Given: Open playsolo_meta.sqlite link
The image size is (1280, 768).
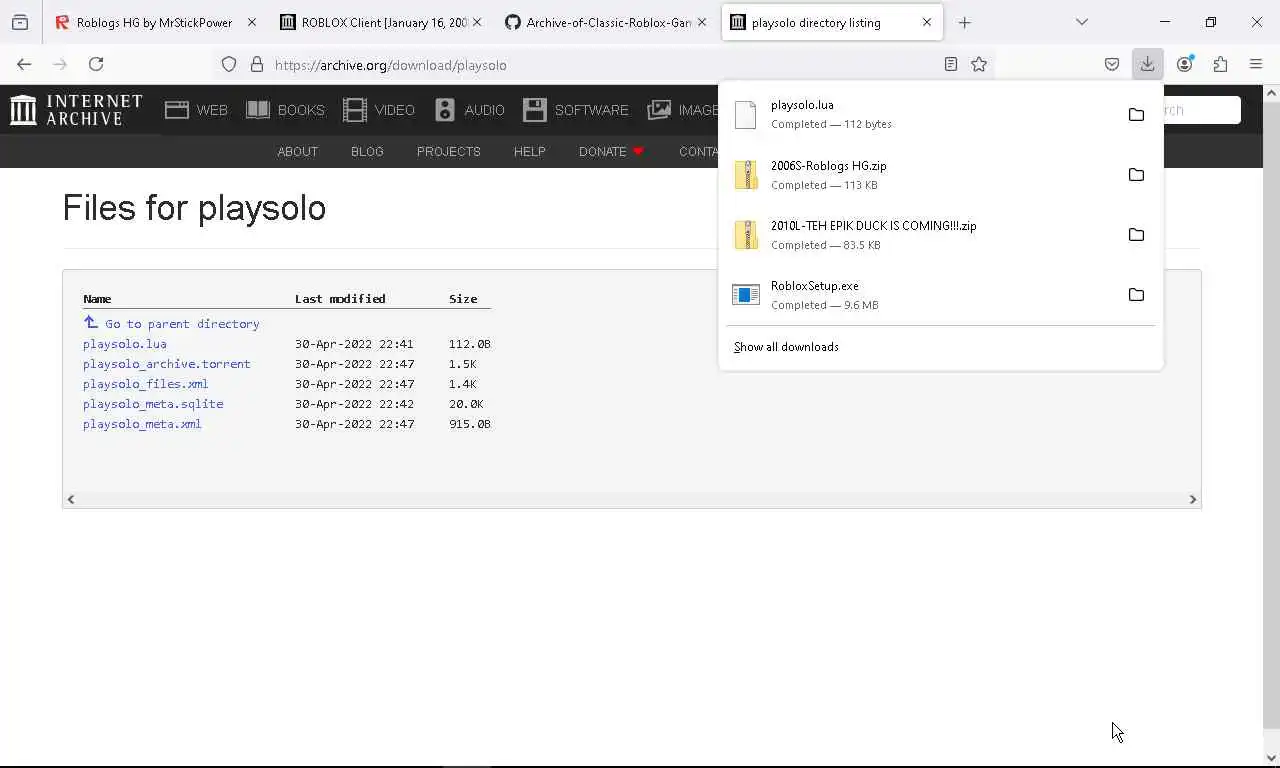Looking at the screenshot, I should pyautogui.click(x=153, y=404).
